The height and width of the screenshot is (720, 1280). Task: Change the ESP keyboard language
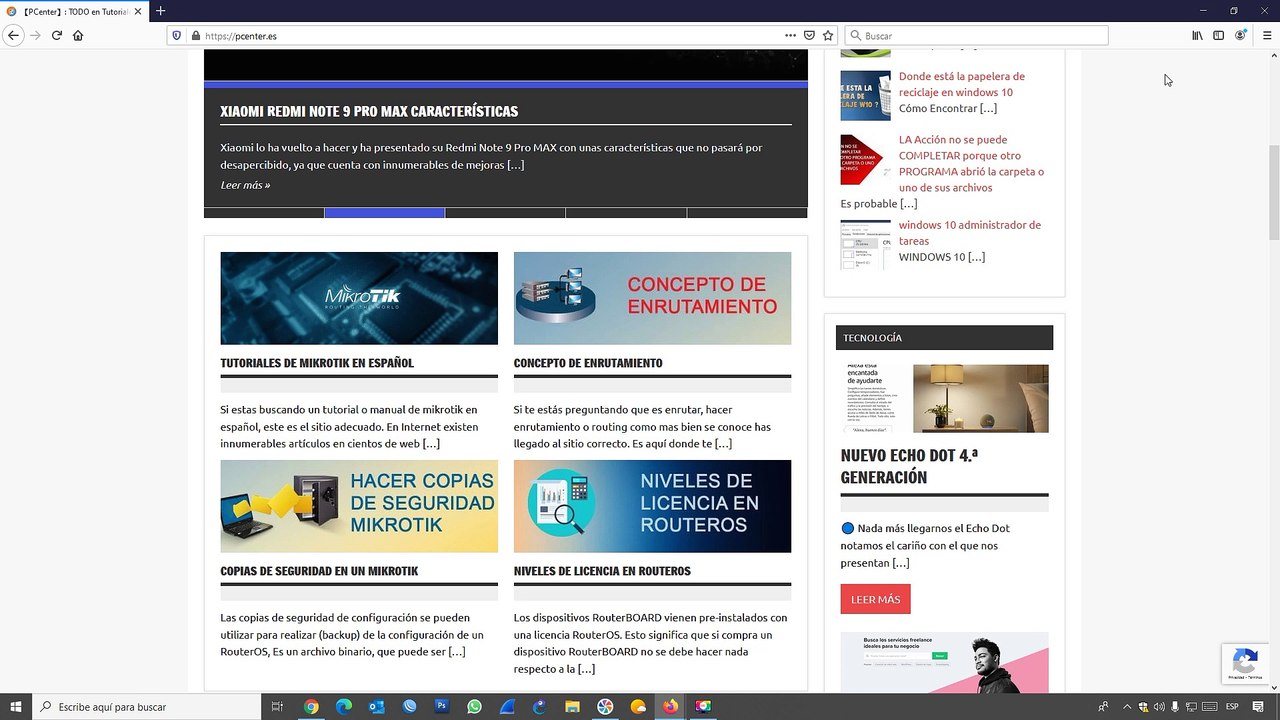(1232, 707)
